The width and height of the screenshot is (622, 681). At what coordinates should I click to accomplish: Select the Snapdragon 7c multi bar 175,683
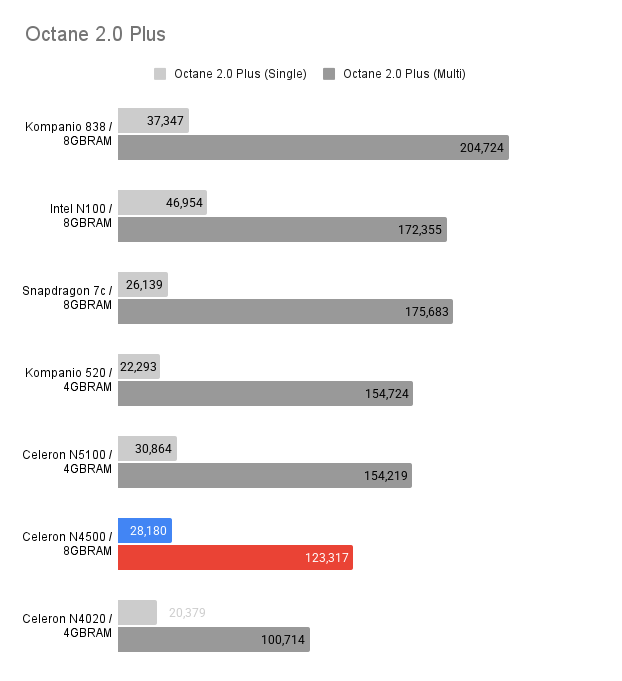(285, 311)
